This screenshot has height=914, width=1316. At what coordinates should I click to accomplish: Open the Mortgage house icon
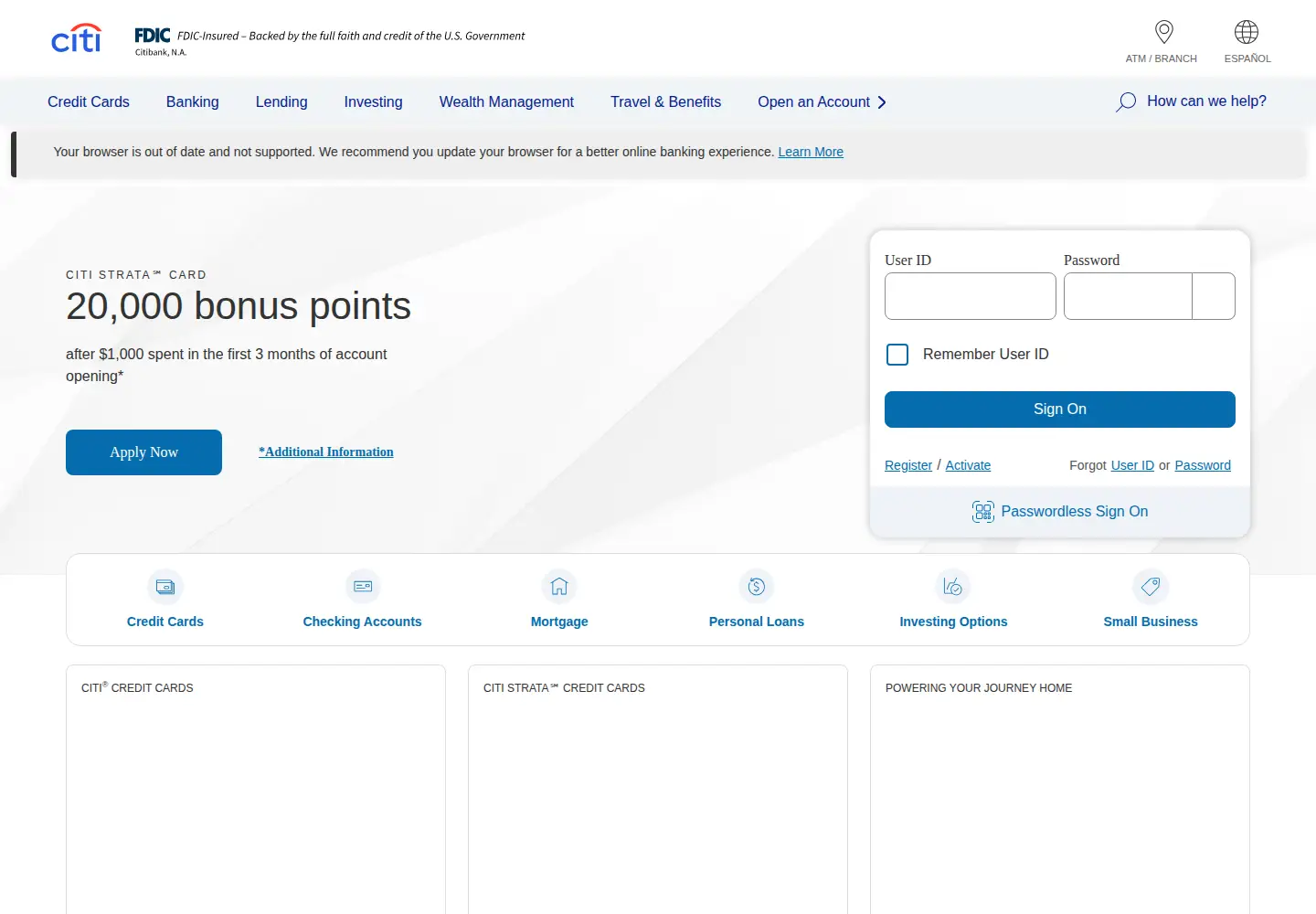click(x=559, y=587)
